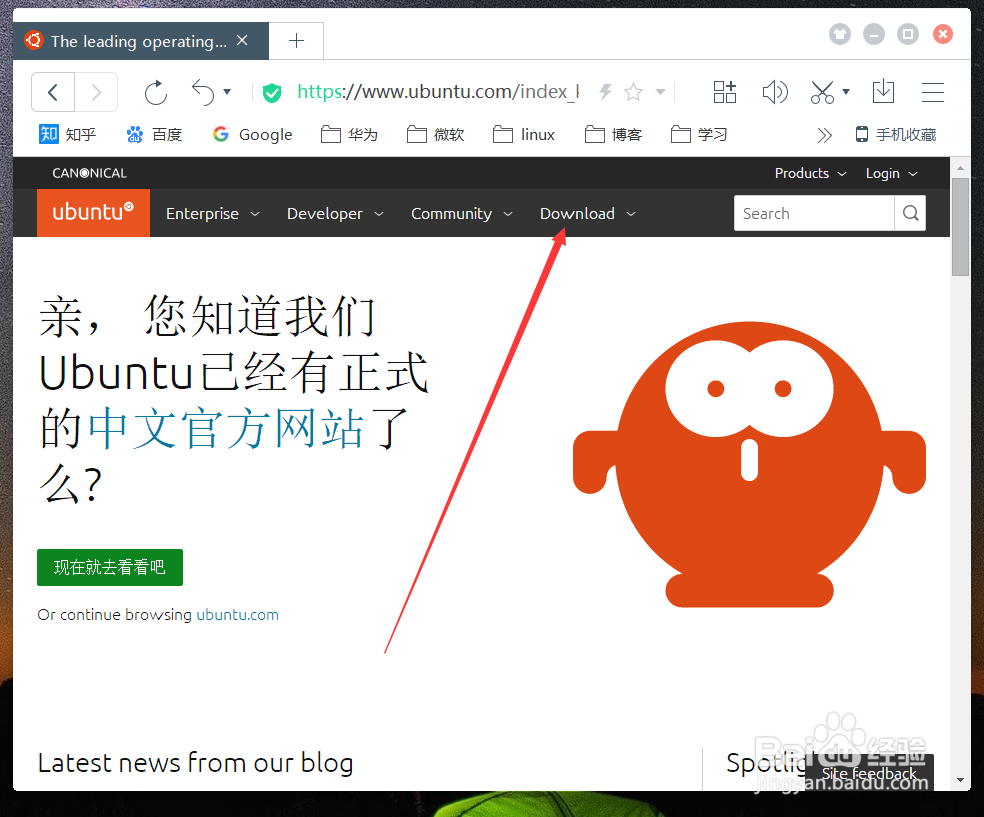Click the browser forward arrow
This screenshot has width=984, height=817.
[96, 92]
